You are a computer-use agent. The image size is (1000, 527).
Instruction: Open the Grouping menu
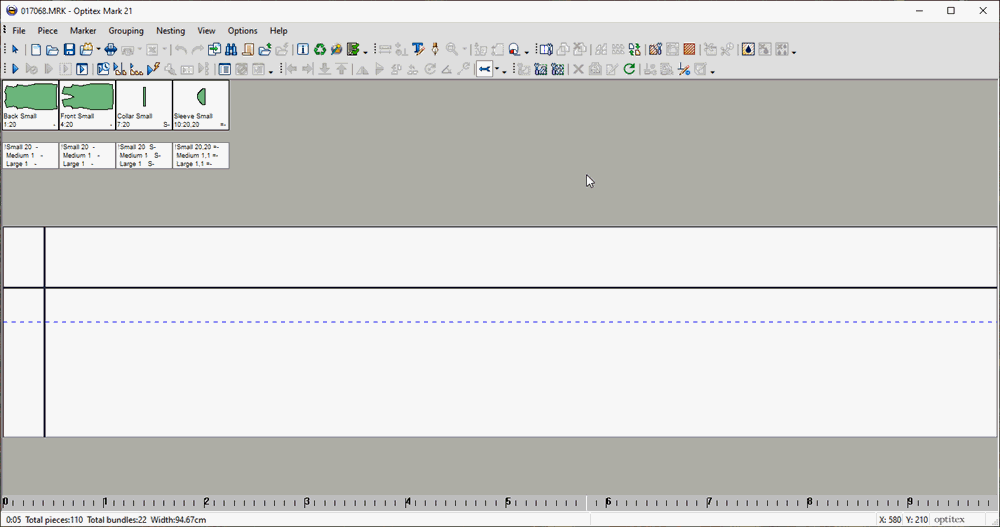pos(126,31)
